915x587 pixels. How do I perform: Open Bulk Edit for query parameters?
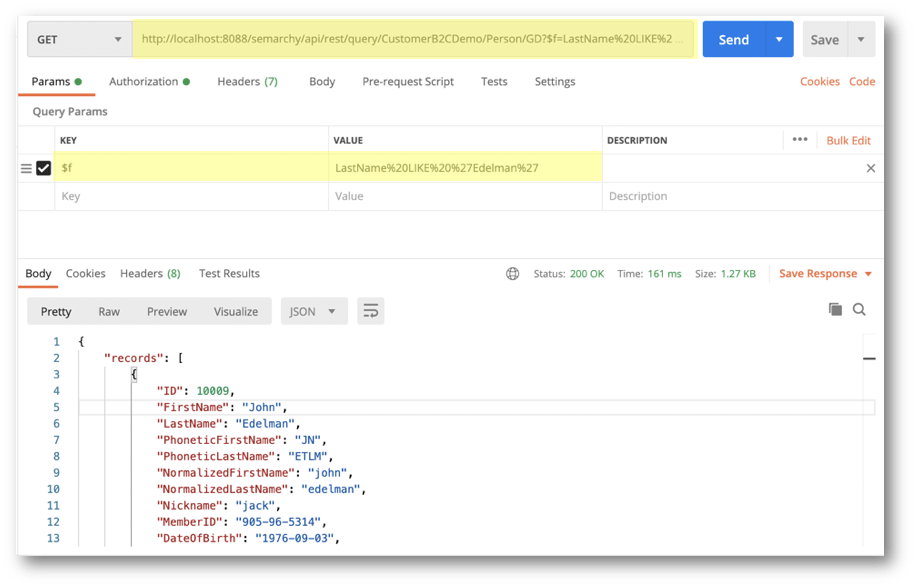[x=847, y=140]
